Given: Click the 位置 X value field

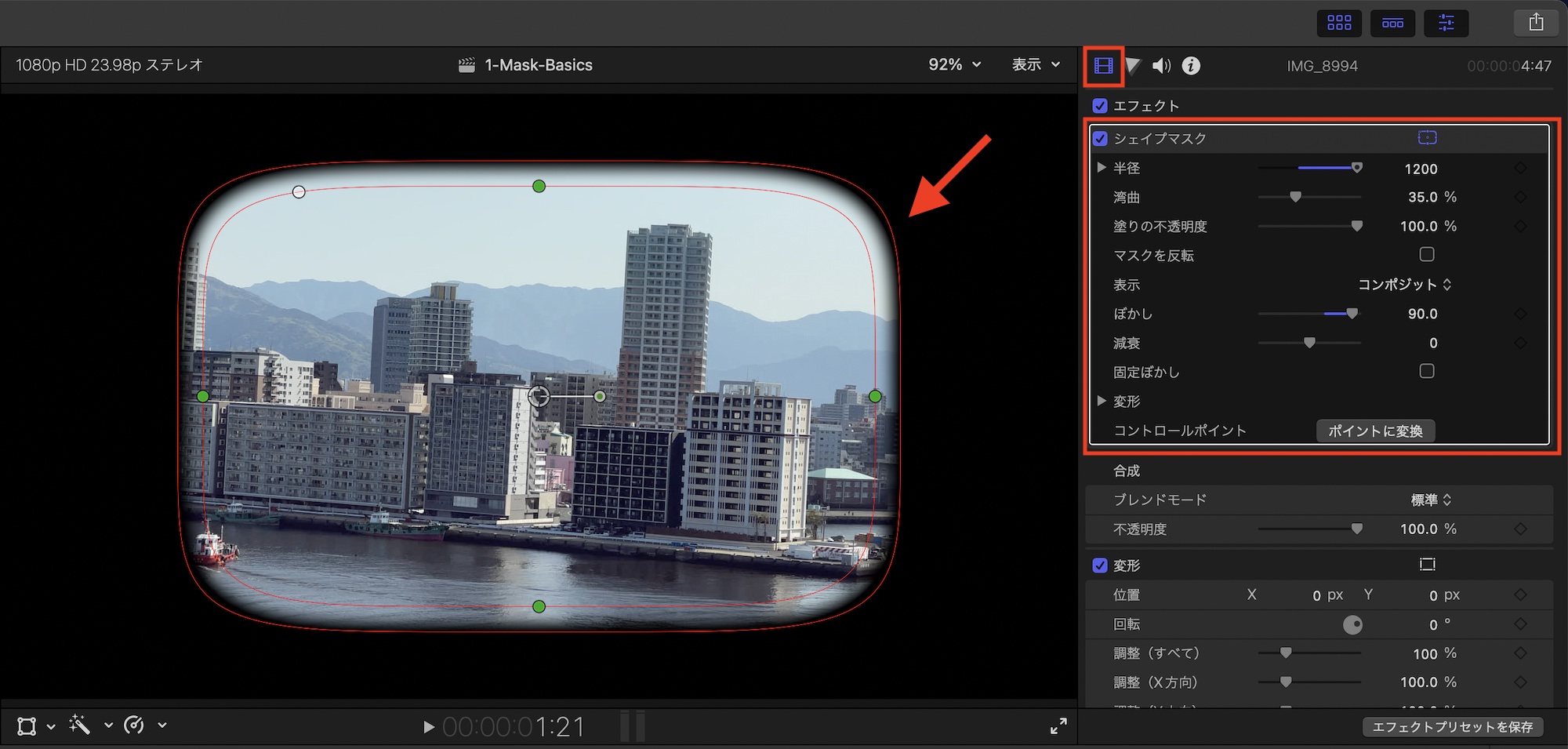Looking at the screenshot, I should click(1327, 595).
